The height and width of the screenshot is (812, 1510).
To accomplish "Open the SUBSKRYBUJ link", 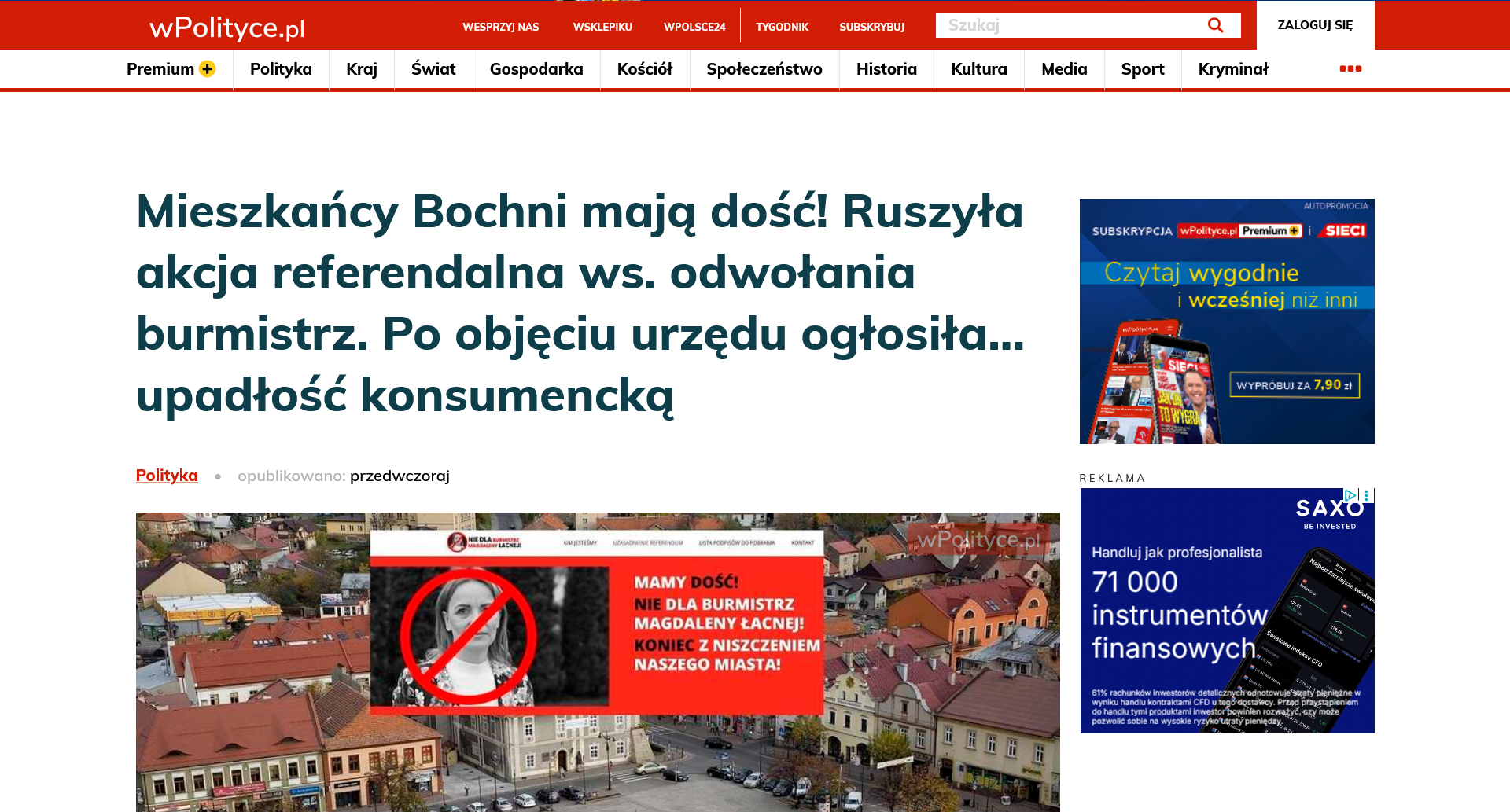I will pyautogui.click(x=871, y=26).
